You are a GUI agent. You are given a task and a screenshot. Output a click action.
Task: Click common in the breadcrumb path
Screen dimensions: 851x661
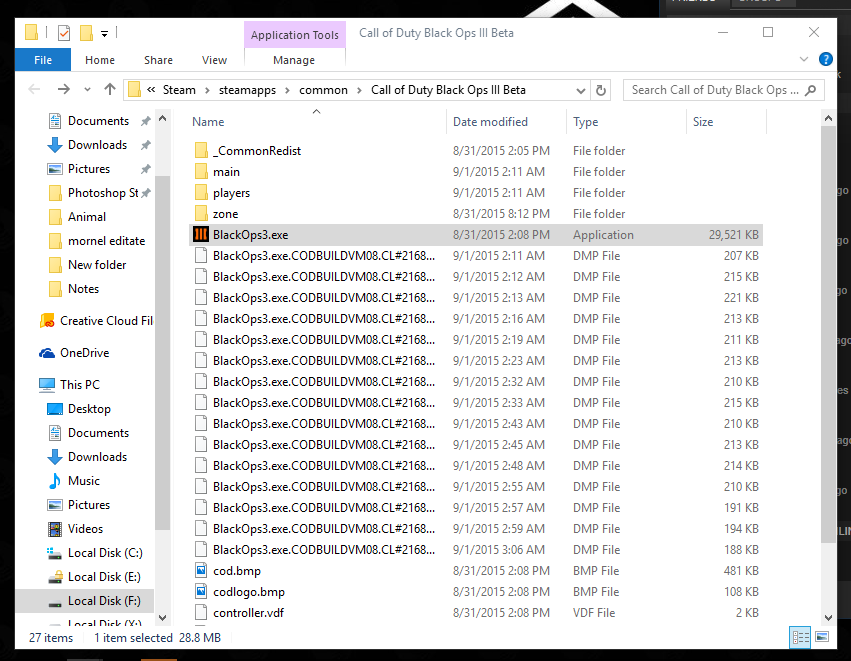click(323, 90)
